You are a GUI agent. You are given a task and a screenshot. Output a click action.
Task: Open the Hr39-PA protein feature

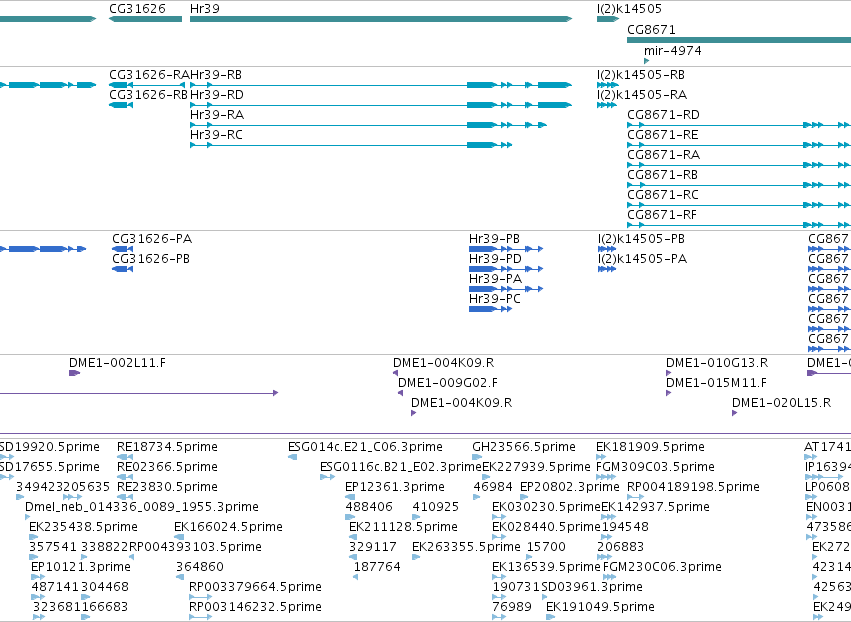[x=496, y=279]
